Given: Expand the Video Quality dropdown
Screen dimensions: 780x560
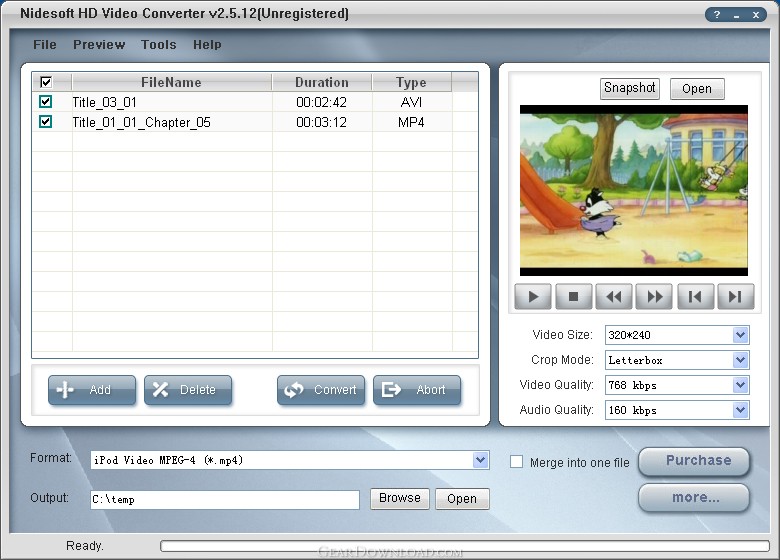Looking at the screenshot, I should 740,384.
